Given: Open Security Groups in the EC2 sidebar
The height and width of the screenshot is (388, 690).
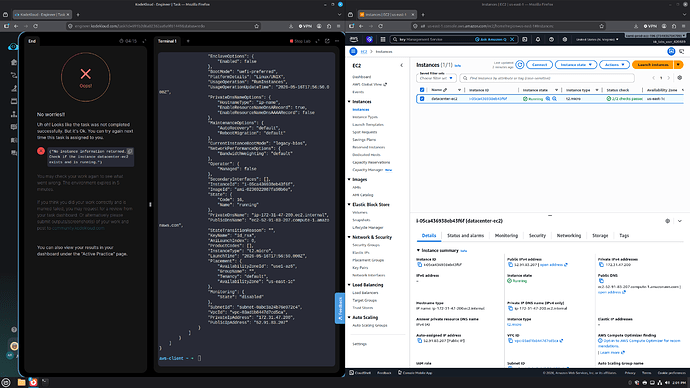Looking at the screenshot, I should coord(366,245).
